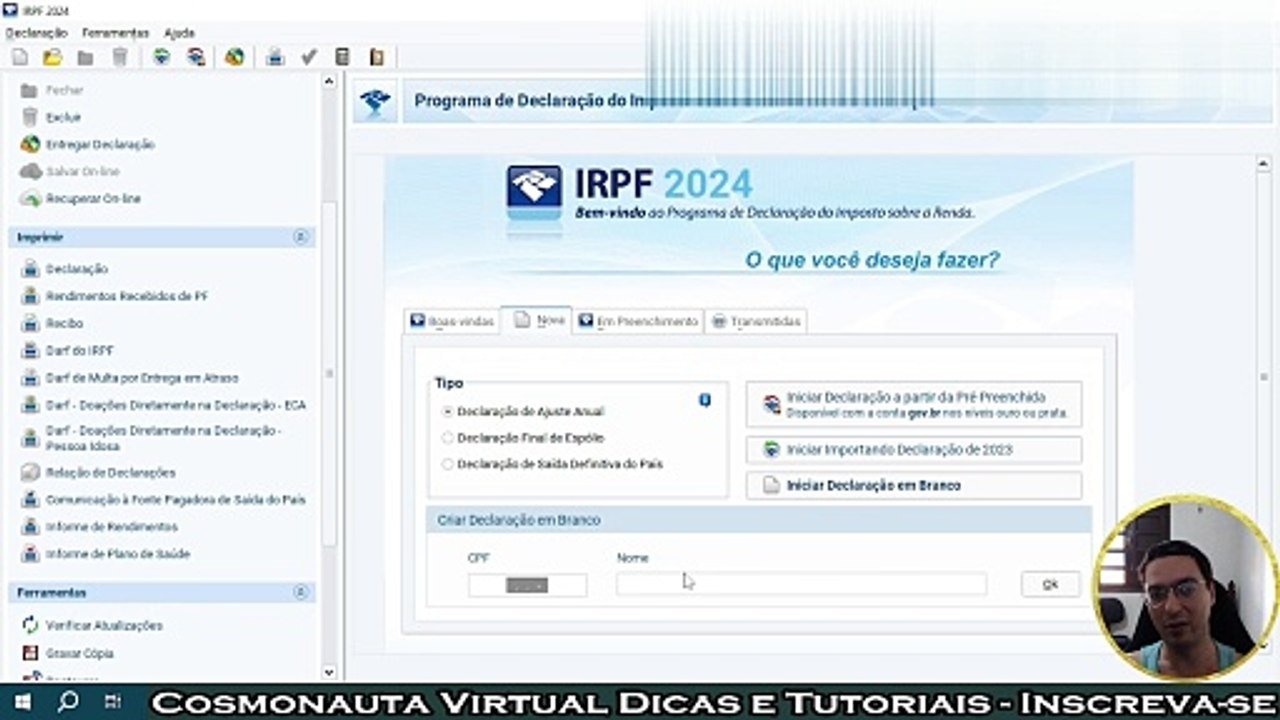Click the CPF input field

[x=527, y=585]
